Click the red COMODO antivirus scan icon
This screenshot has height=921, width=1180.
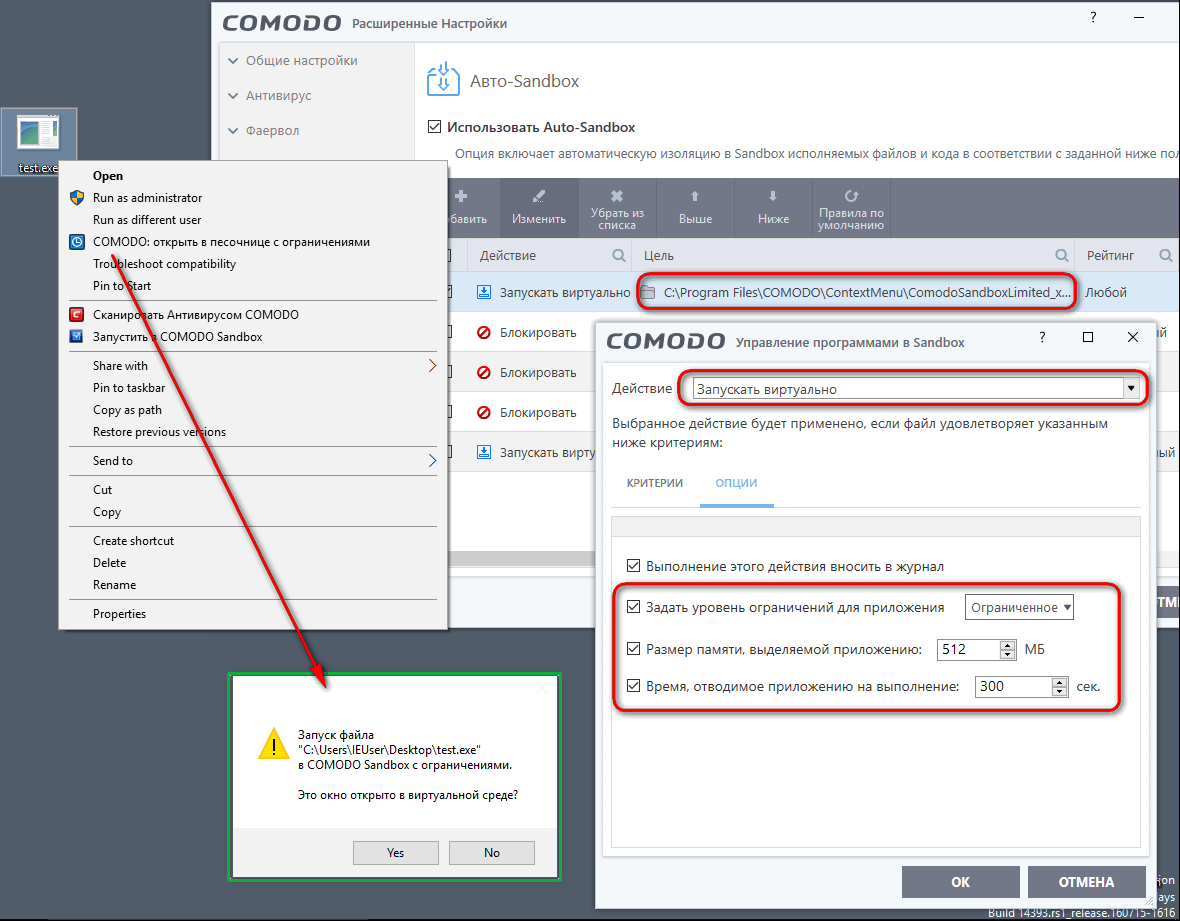[77, 315]
